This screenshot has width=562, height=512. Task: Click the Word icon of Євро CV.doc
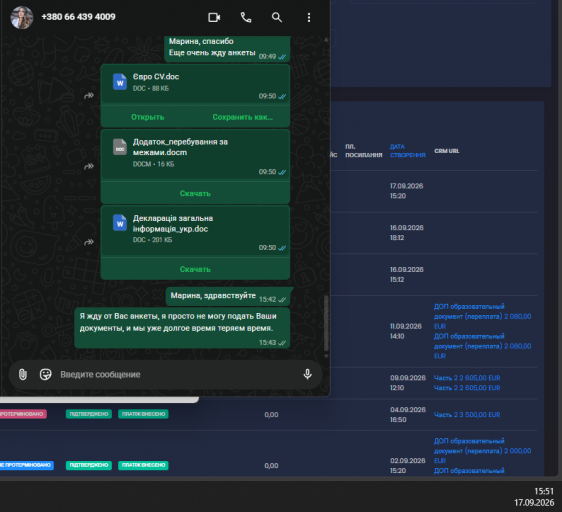120,82
